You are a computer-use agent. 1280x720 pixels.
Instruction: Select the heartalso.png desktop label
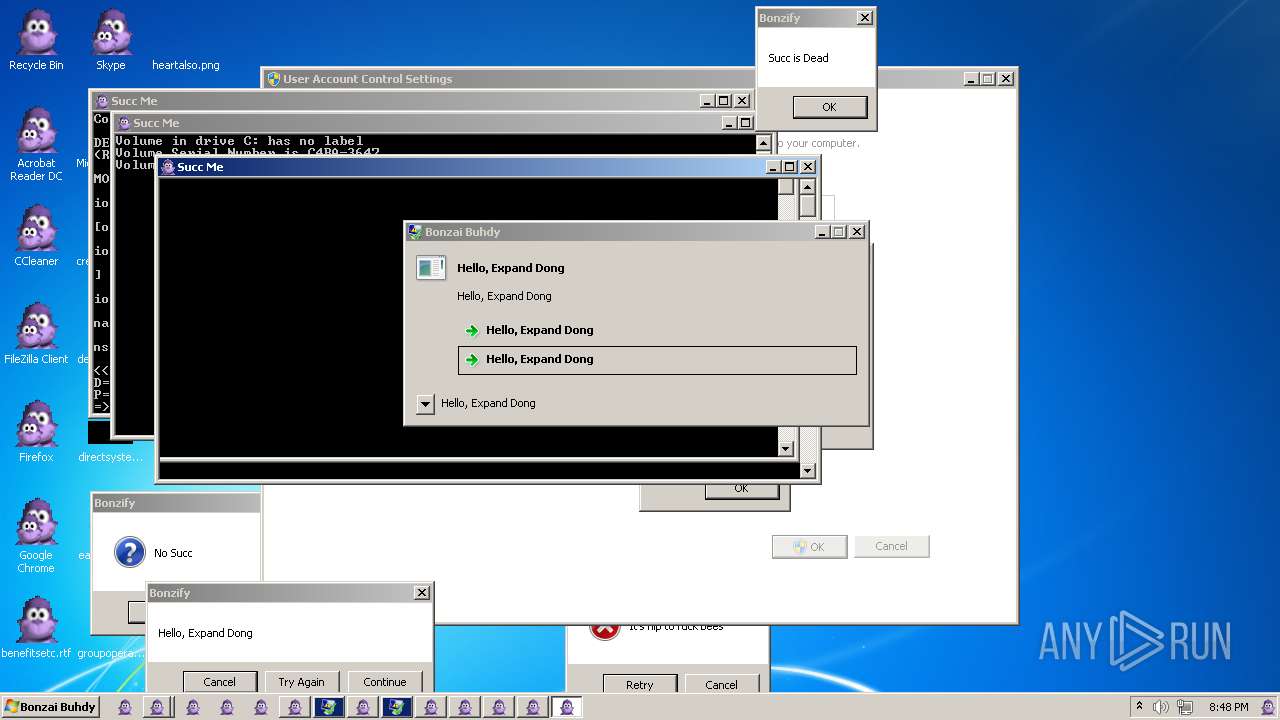pyautogui.click(x=186, y=65)
